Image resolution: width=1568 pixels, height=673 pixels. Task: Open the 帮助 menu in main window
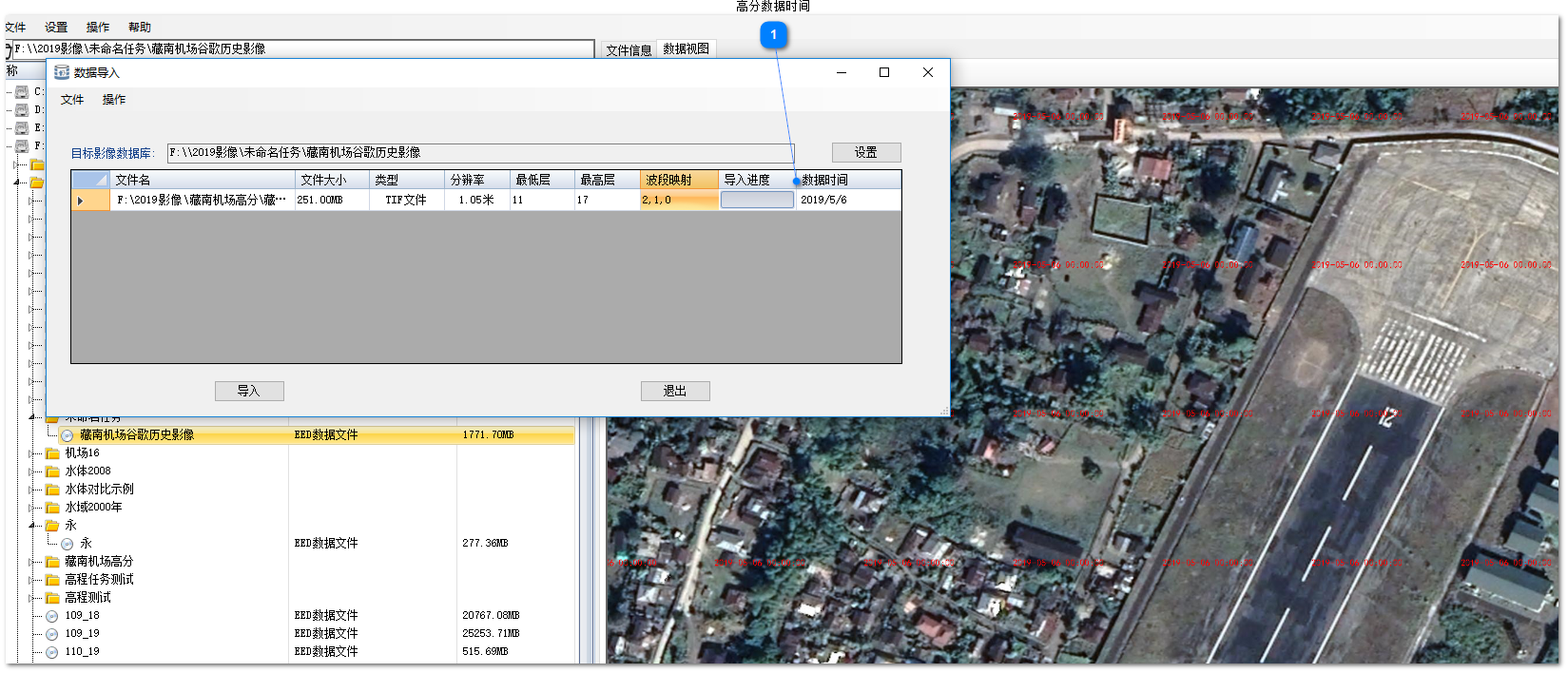click(140, 28)
